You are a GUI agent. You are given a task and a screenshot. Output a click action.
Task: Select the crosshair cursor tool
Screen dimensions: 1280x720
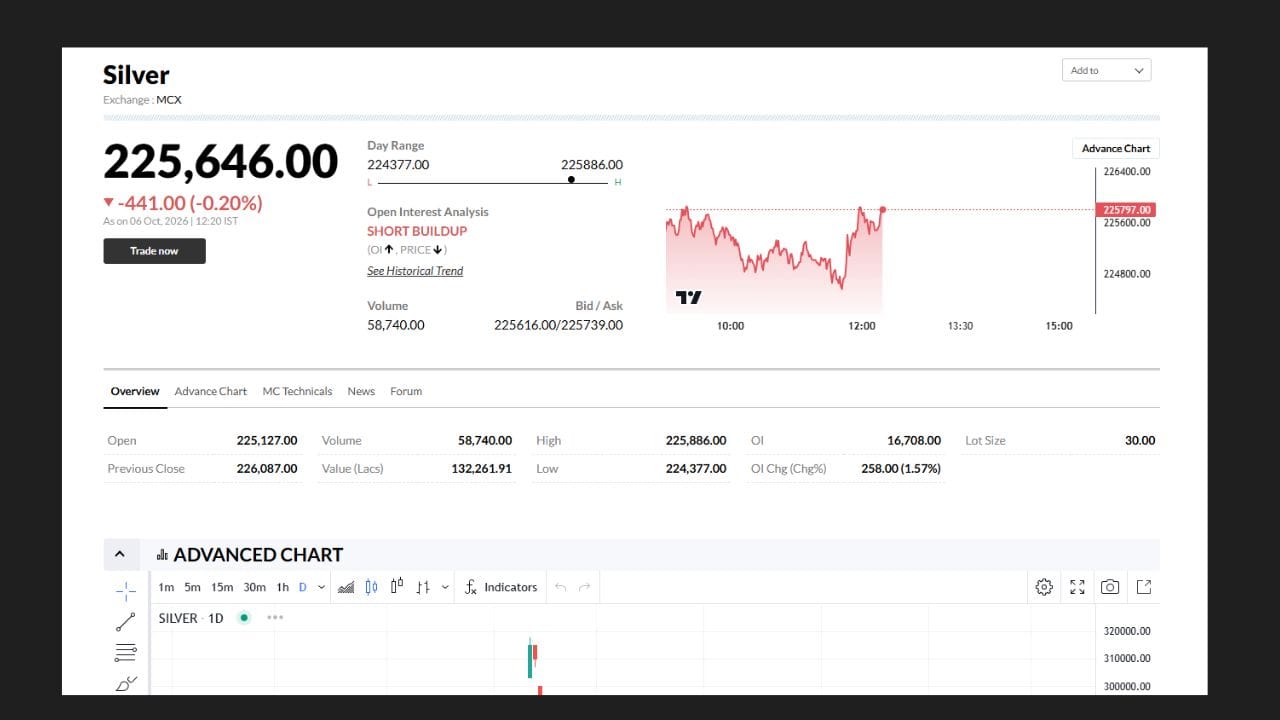(x=126, y=590)
